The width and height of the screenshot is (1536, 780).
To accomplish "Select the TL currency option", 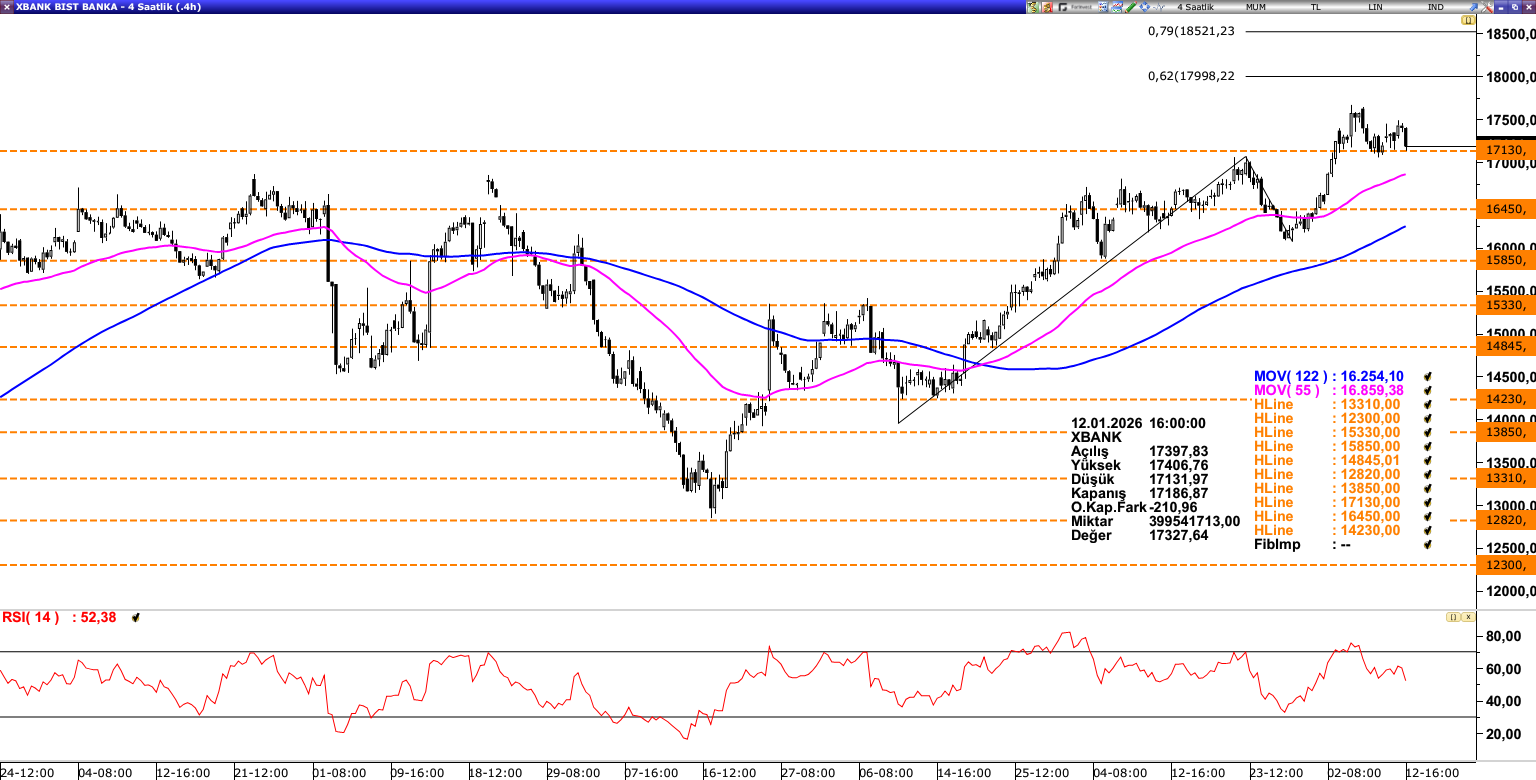I will [x=1315, y=7].
